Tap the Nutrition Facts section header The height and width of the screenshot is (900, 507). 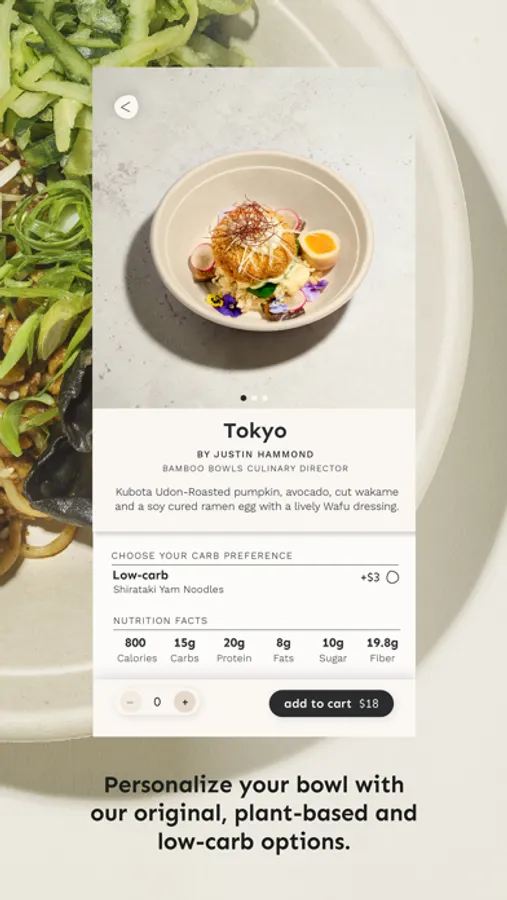point(160,620)
